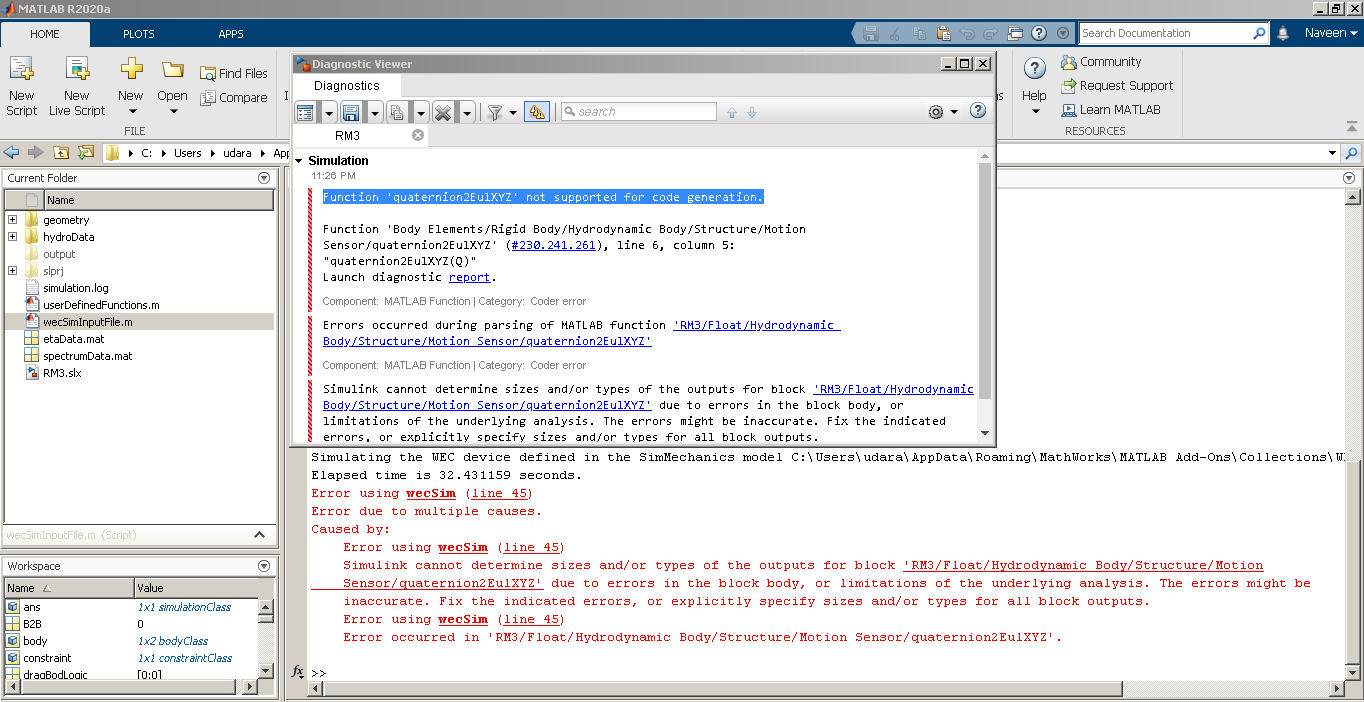Open the Naveen account dropdown
Viewport: 1364px width, 702px height.
click(1331, 33)
